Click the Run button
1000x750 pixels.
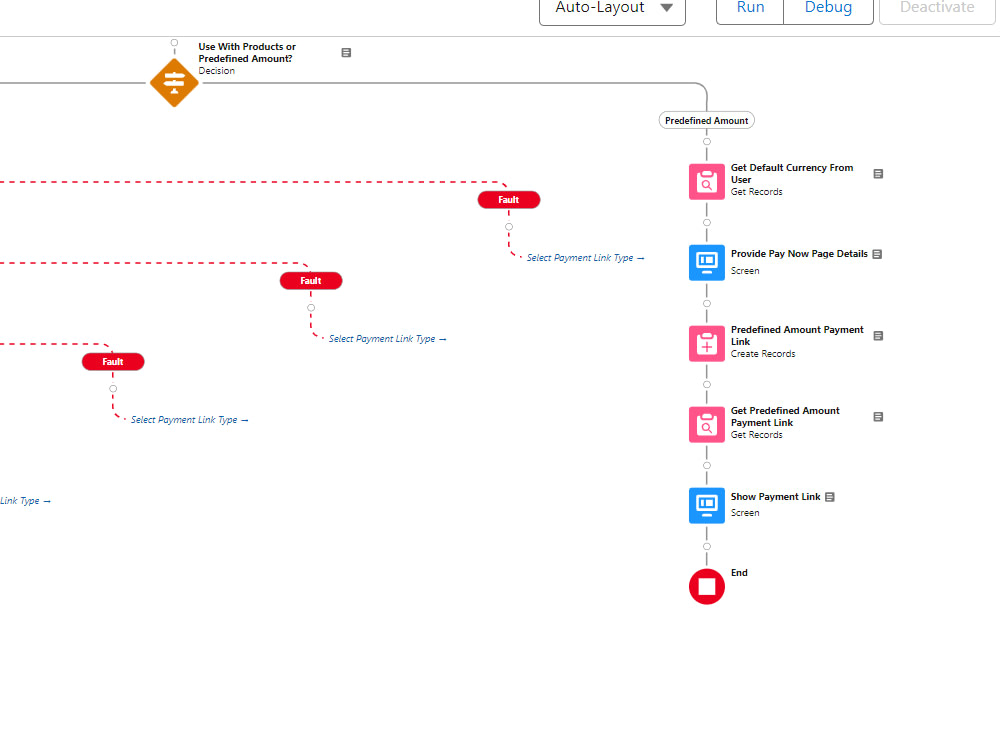point(750,9)
